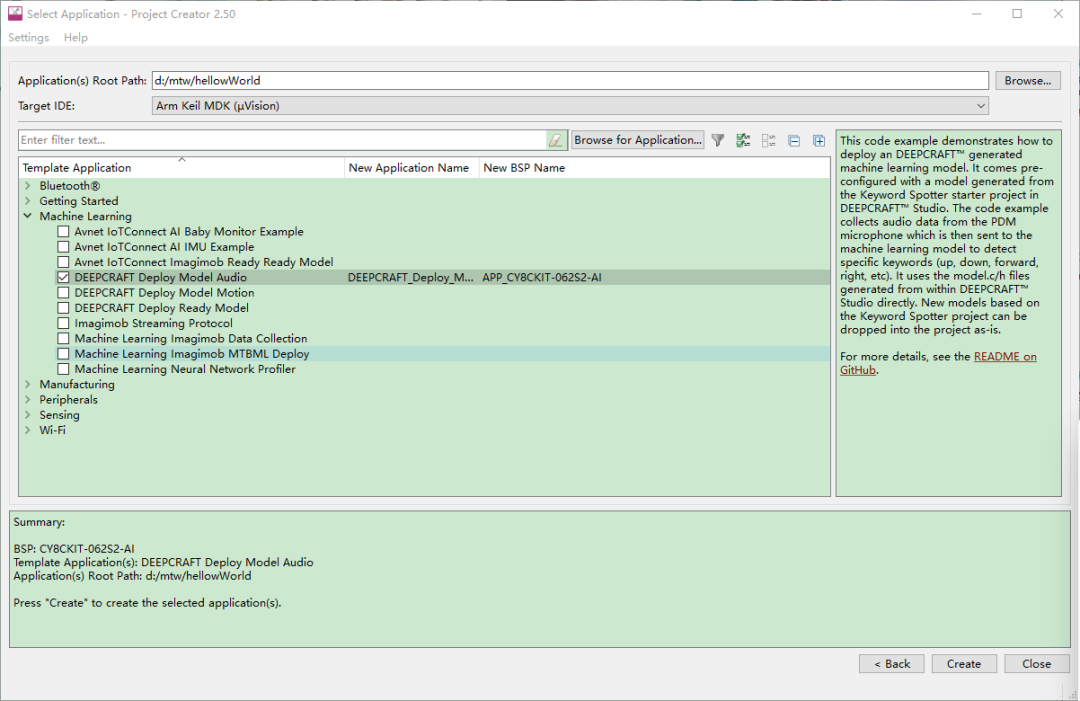This screenshot has height=701, width=1080.
Task: Click the Getting Started category label
Action: 79,201
